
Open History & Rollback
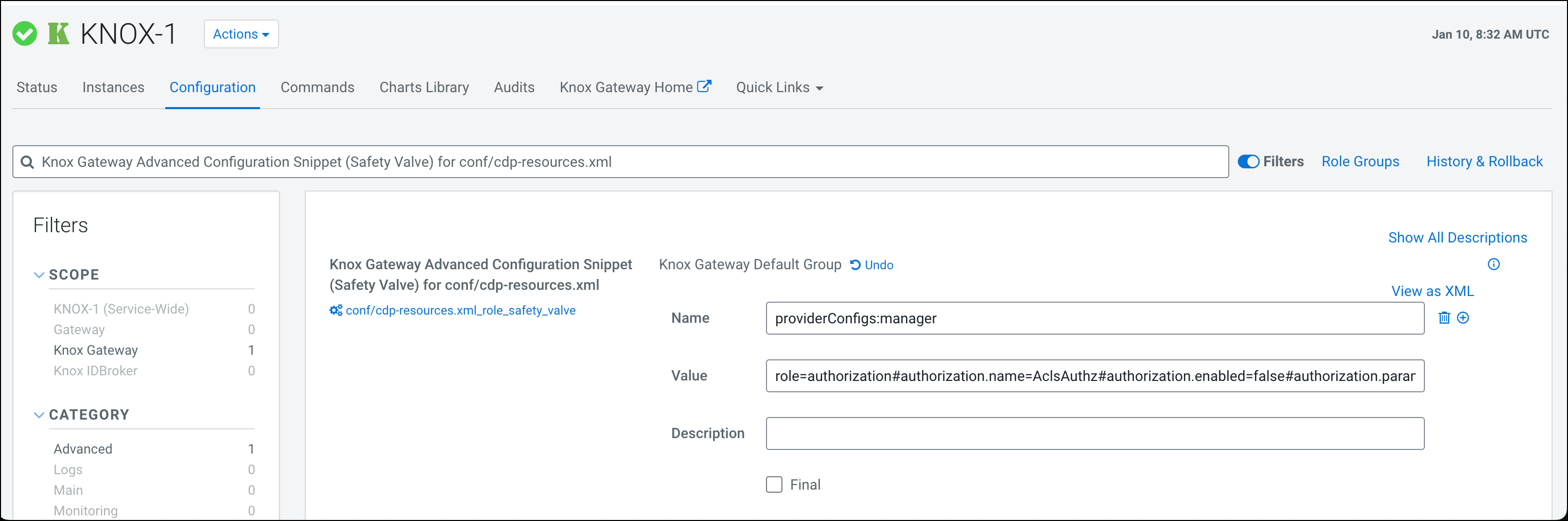(1484, 161)
